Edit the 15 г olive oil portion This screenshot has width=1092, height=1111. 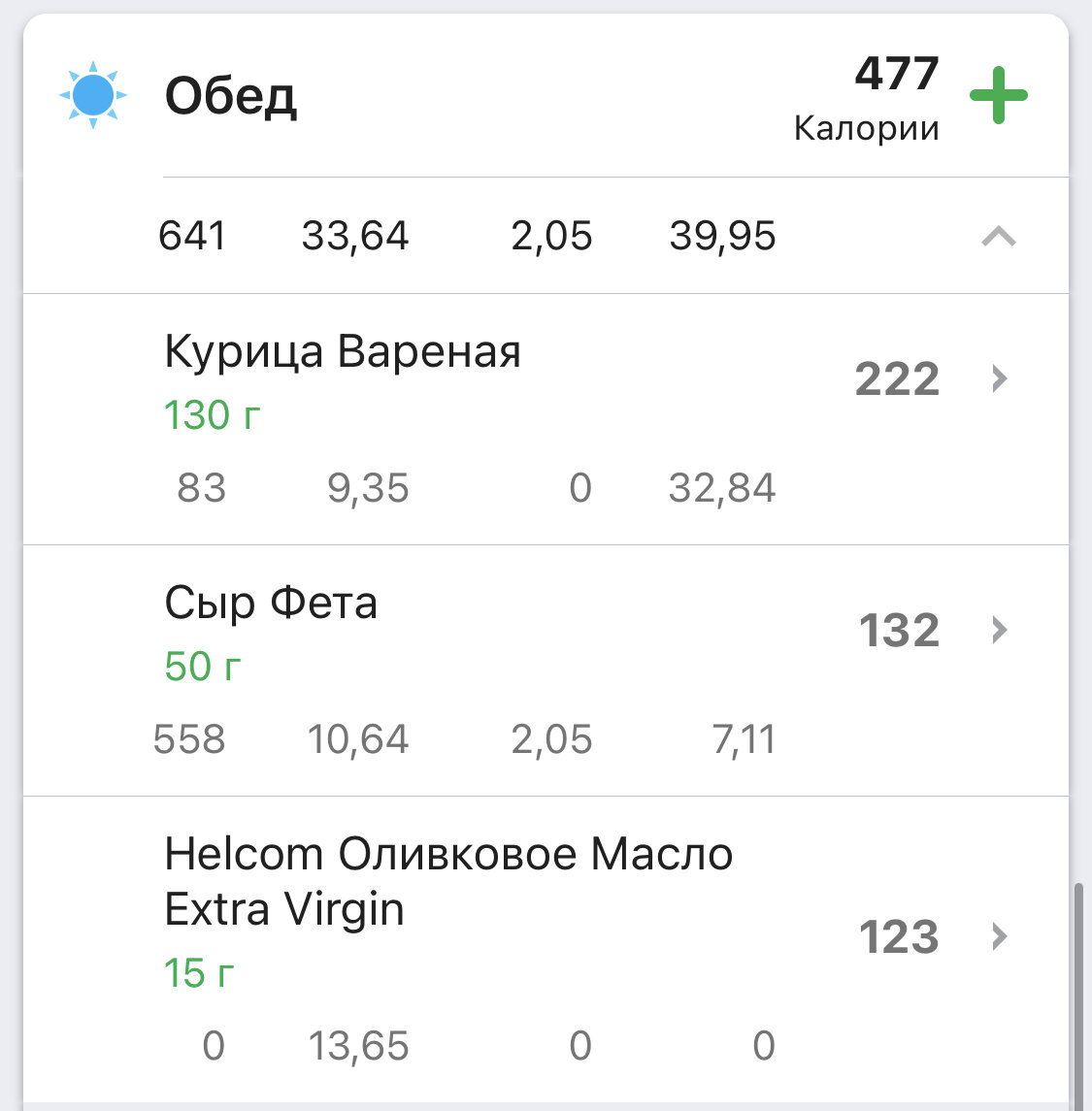[x=199, y=973]
